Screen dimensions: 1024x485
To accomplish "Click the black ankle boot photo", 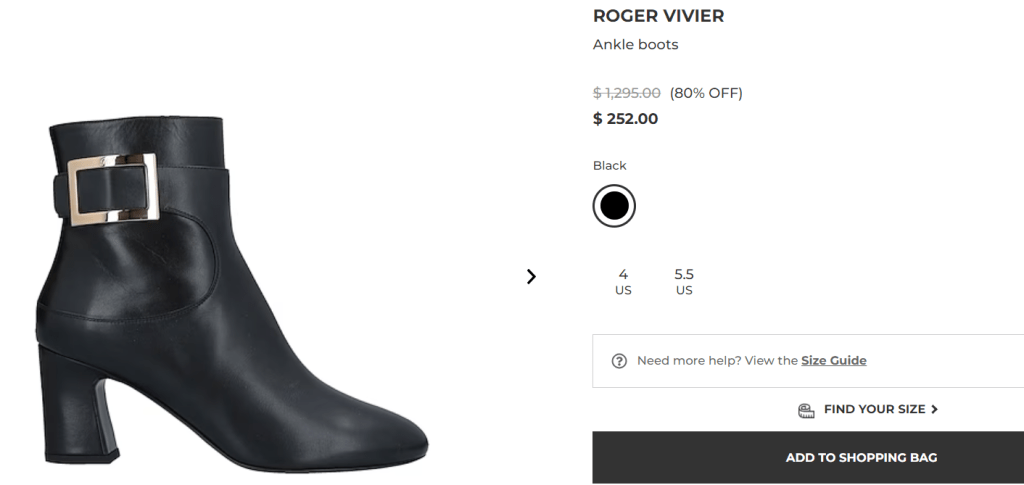I will [x=230, y=300].
